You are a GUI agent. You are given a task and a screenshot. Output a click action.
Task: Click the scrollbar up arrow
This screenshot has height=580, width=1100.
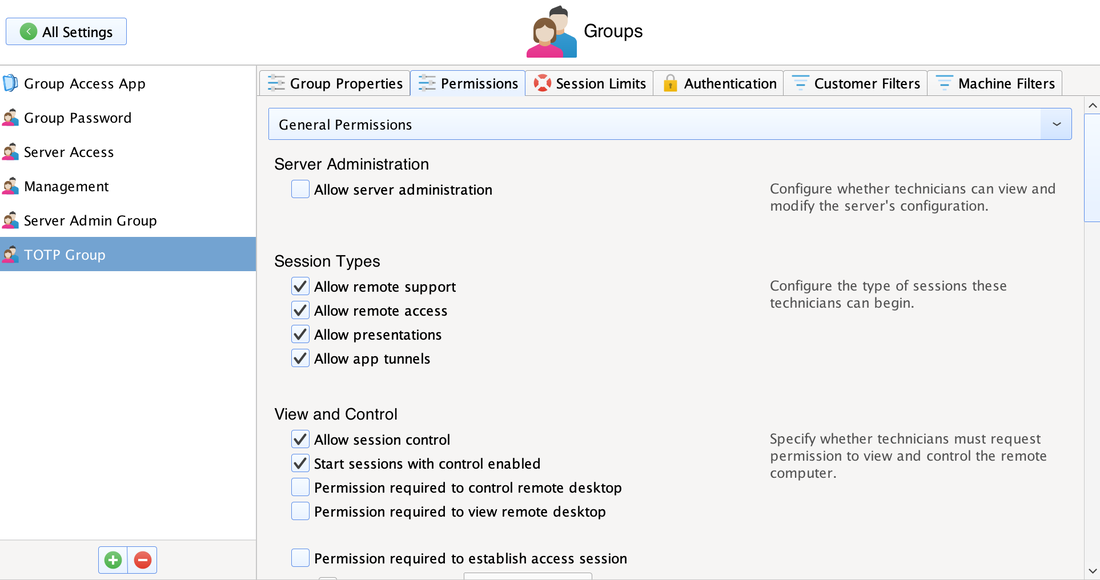coord(1092,106)
